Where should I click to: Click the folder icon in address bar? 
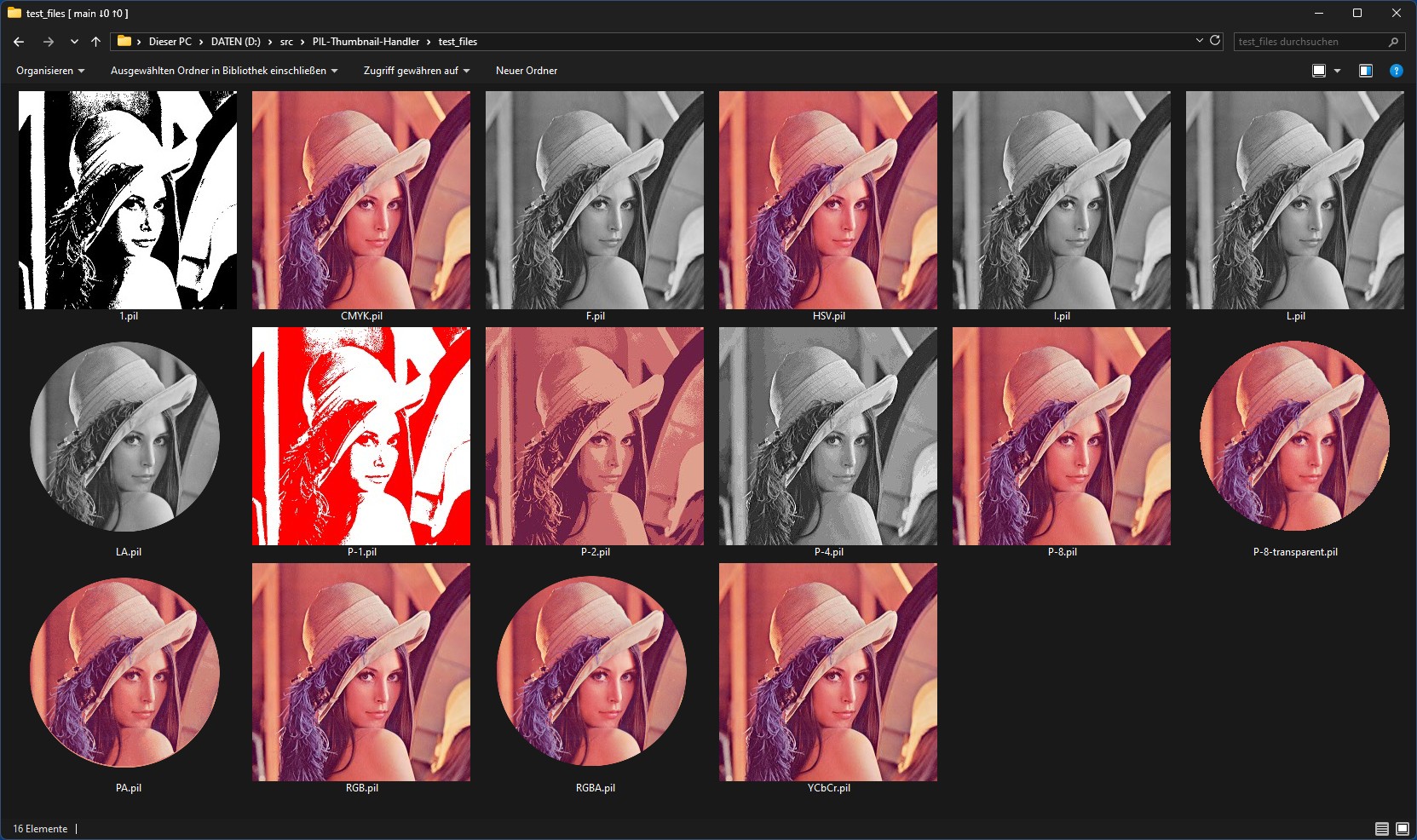(x=124, y=41)
